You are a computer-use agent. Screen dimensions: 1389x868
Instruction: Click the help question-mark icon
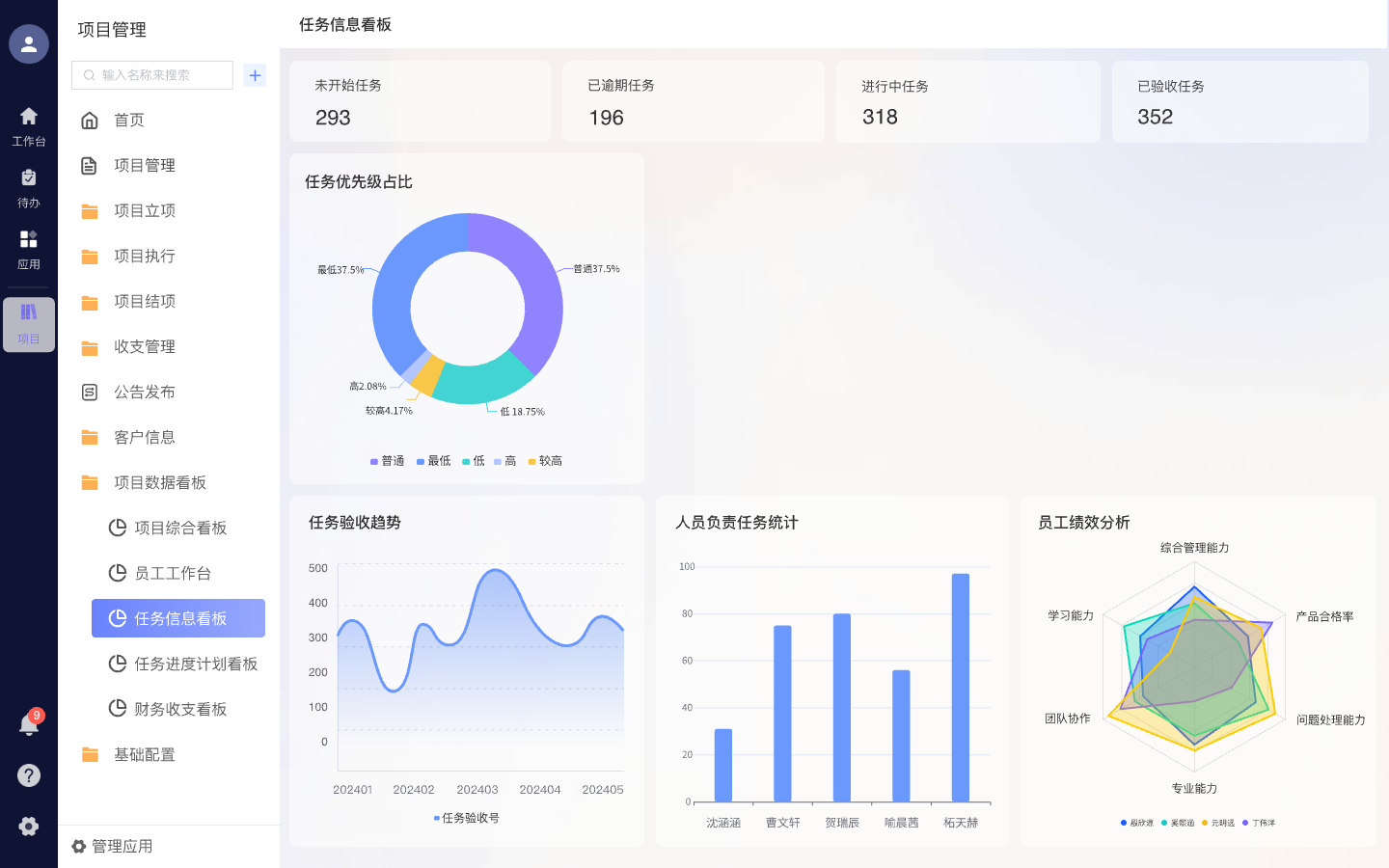[29, 774]
